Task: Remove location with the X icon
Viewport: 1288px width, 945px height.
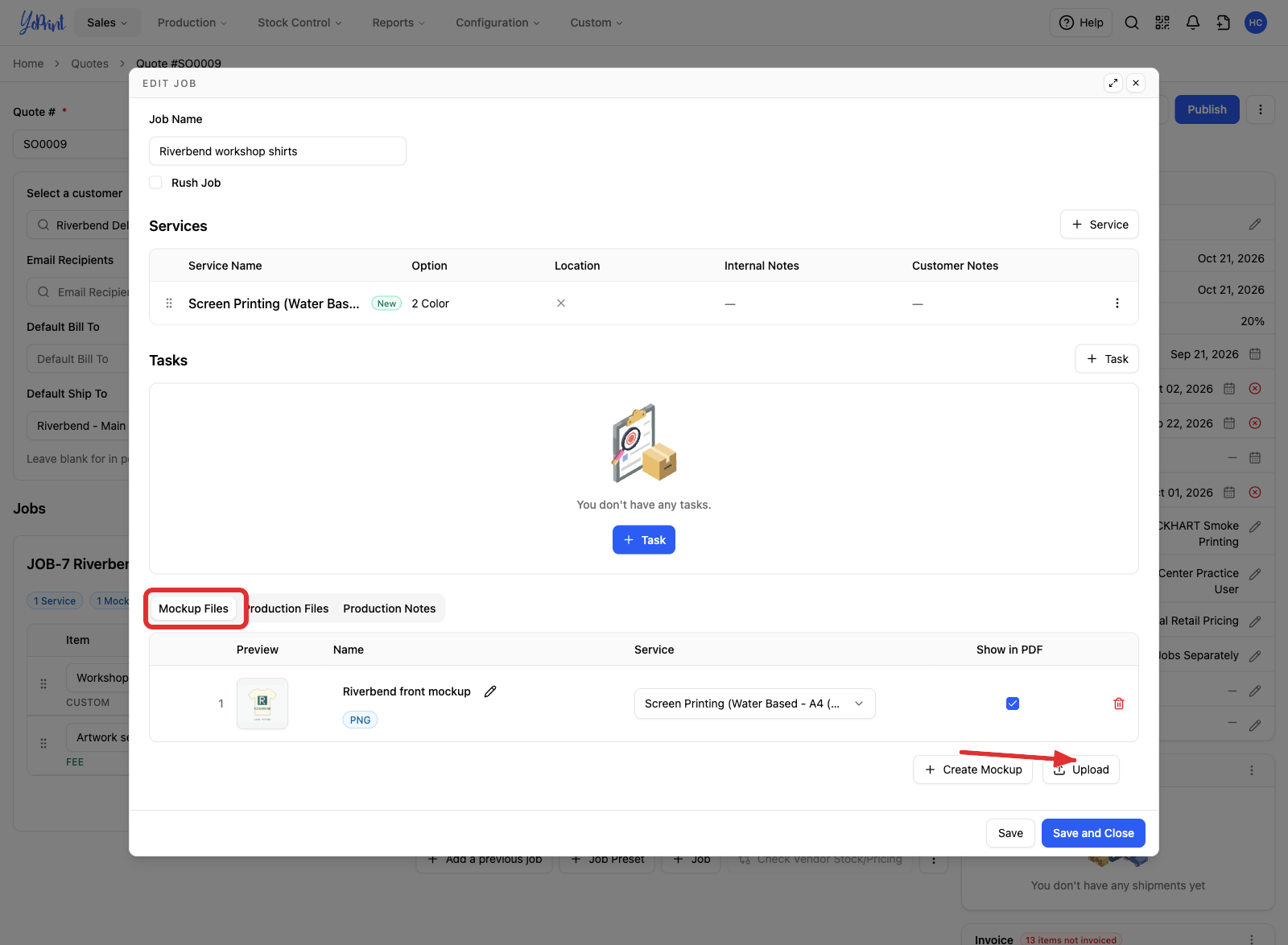Action: click(x=561, y=303)
